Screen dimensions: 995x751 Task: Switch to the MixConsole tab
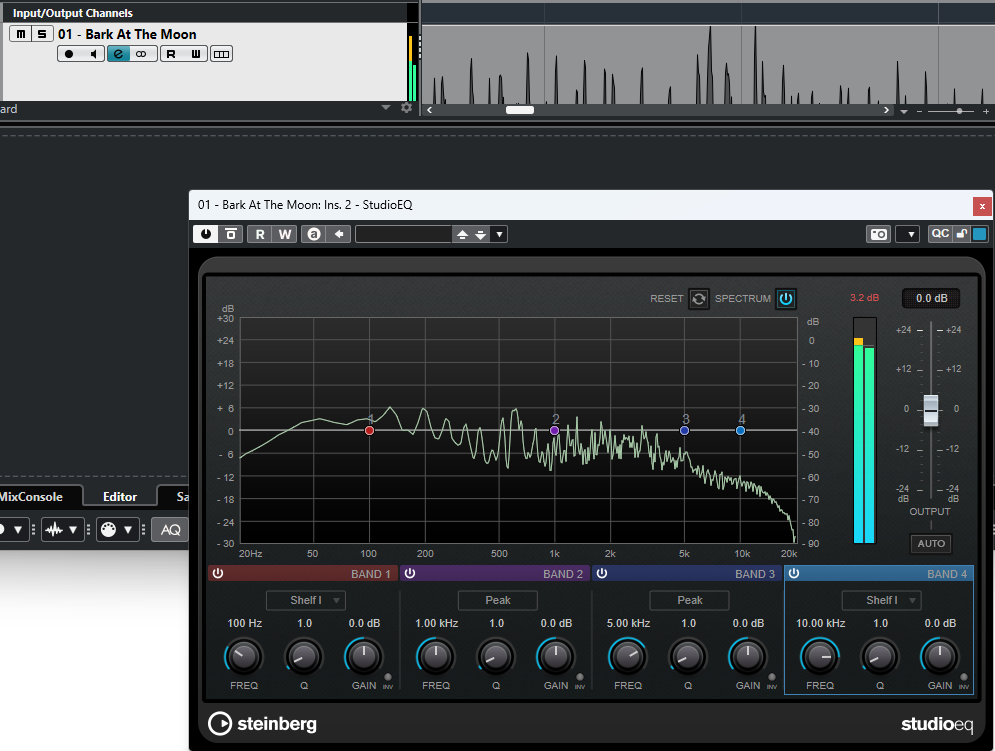tap(30, 496)
